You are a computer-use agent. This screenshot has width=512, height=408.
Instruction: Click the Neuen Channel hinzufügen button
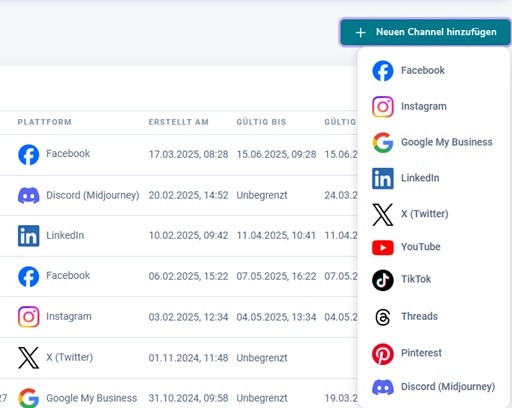pyautogui.click(x=425, y=32)
